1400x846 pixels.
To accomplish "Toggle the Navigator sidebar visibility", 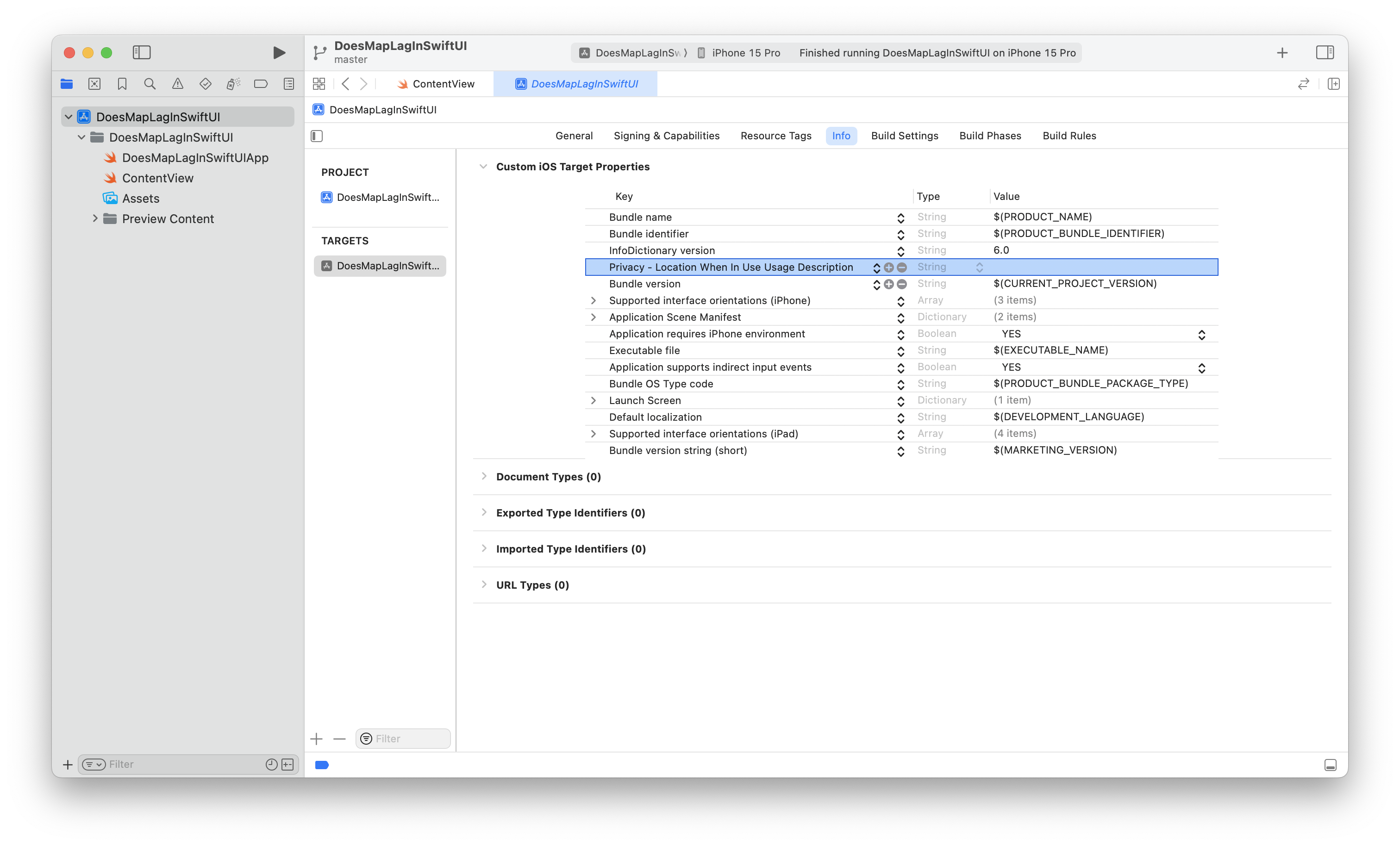I will 142,53.
